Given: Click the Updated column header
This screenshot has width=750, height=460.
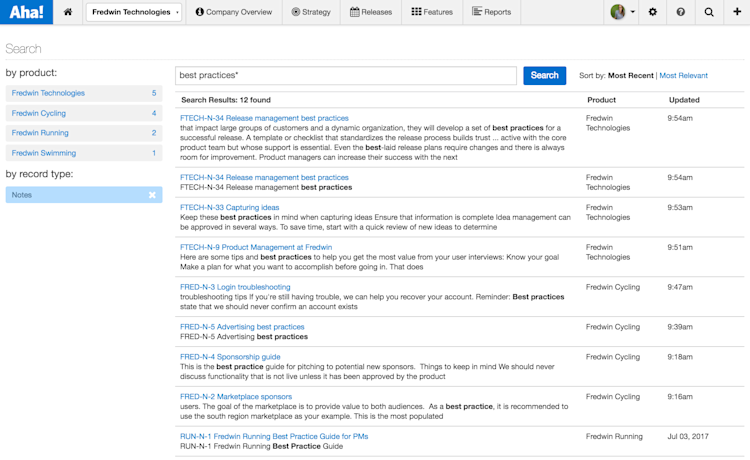Looking at the screenshot, I should (x=684, y=100).
